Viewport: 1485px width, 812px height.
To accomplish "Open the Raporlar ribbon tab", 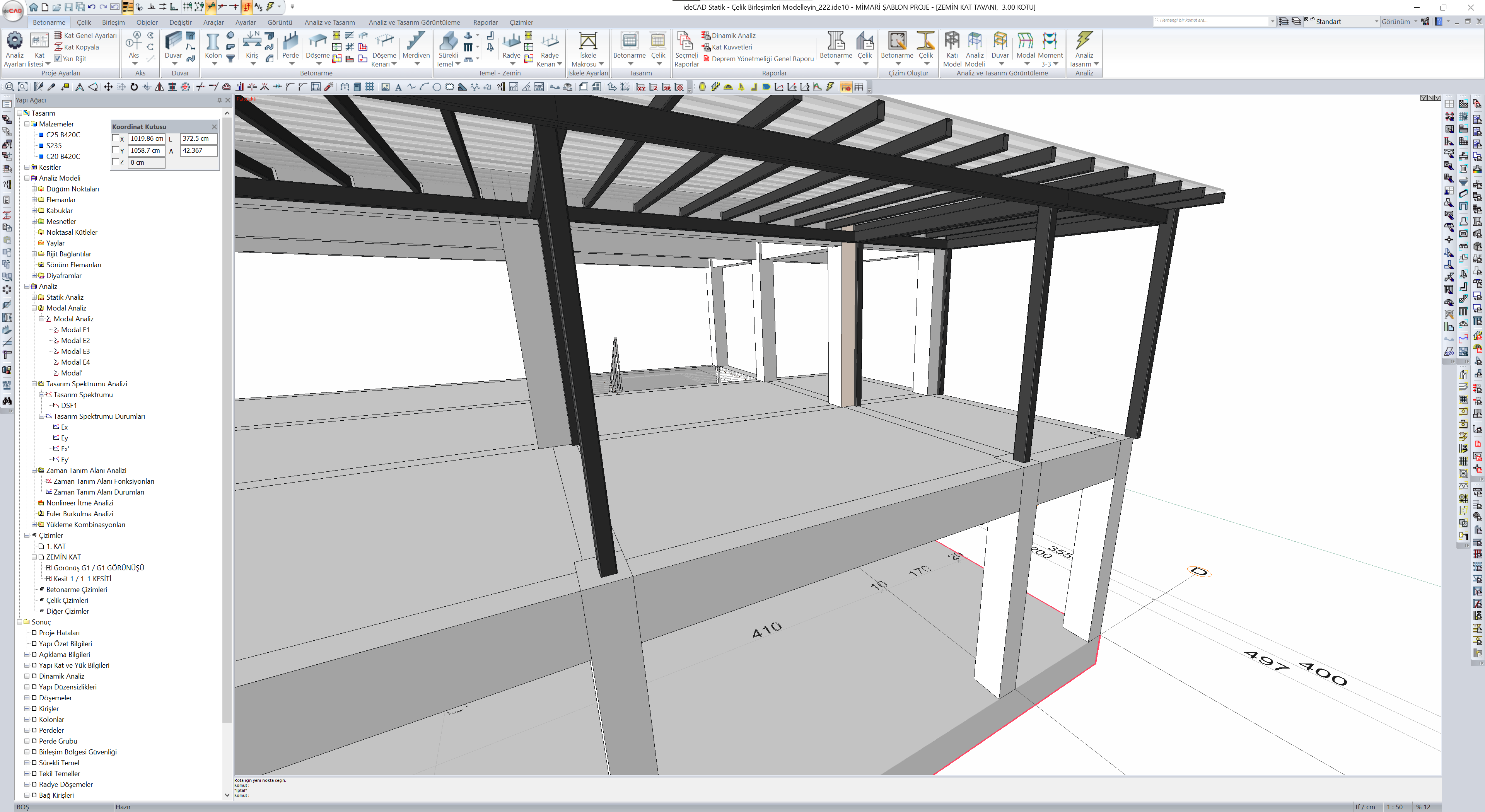I will point(485,22).
